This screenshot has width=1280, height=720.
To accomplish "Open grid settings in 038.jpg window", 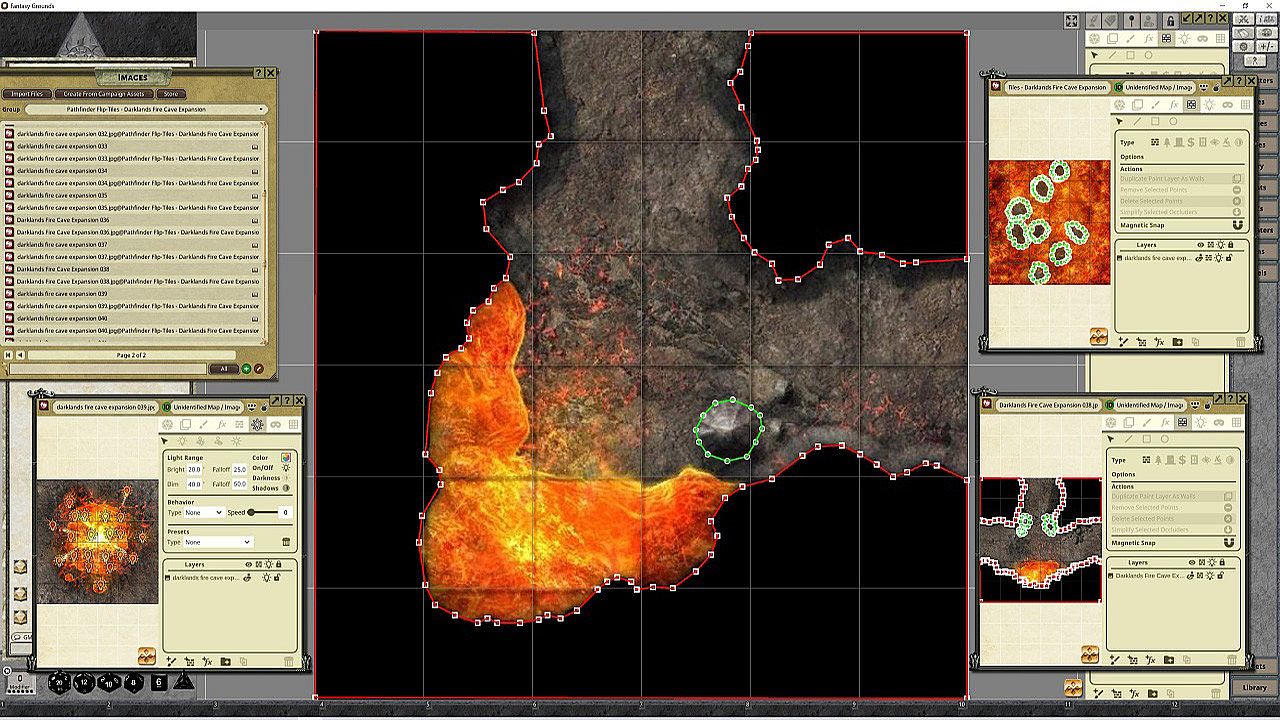I will pyautogui.click(x=1236, y=422).
